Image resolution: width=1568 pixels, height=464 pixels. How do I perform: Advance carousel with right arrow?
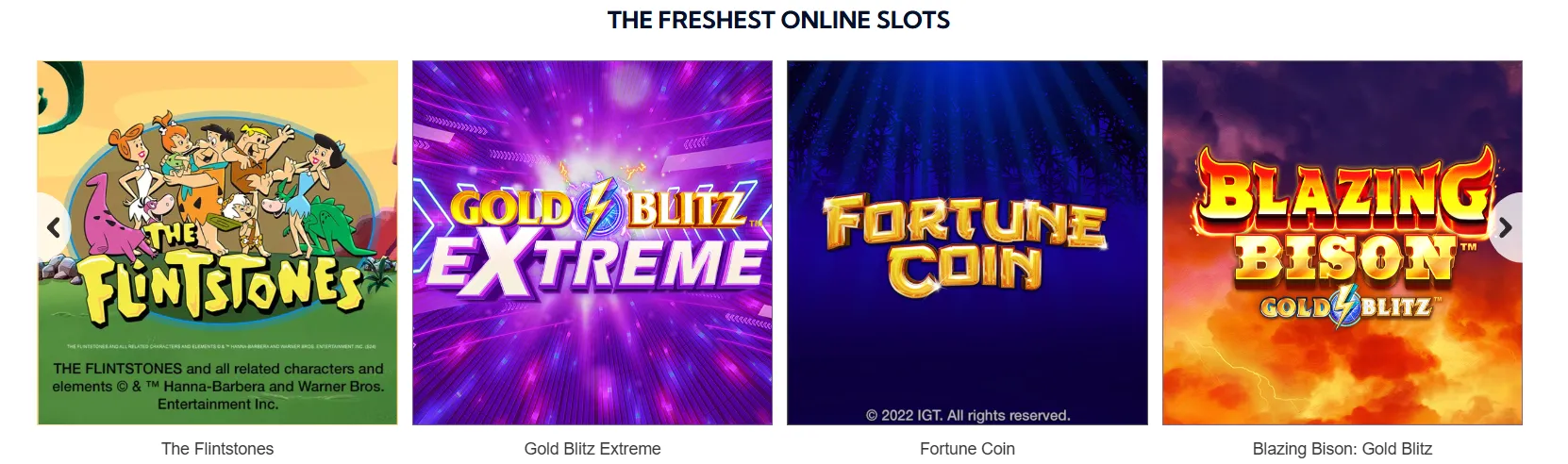coord(1505,227)
